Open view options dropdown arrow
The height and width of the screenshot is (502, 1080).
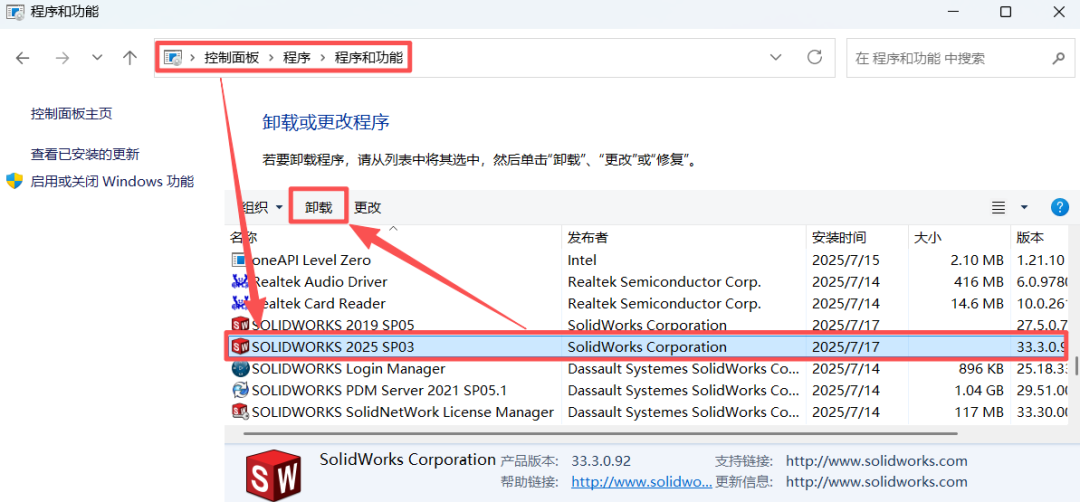click(1024, 207)
